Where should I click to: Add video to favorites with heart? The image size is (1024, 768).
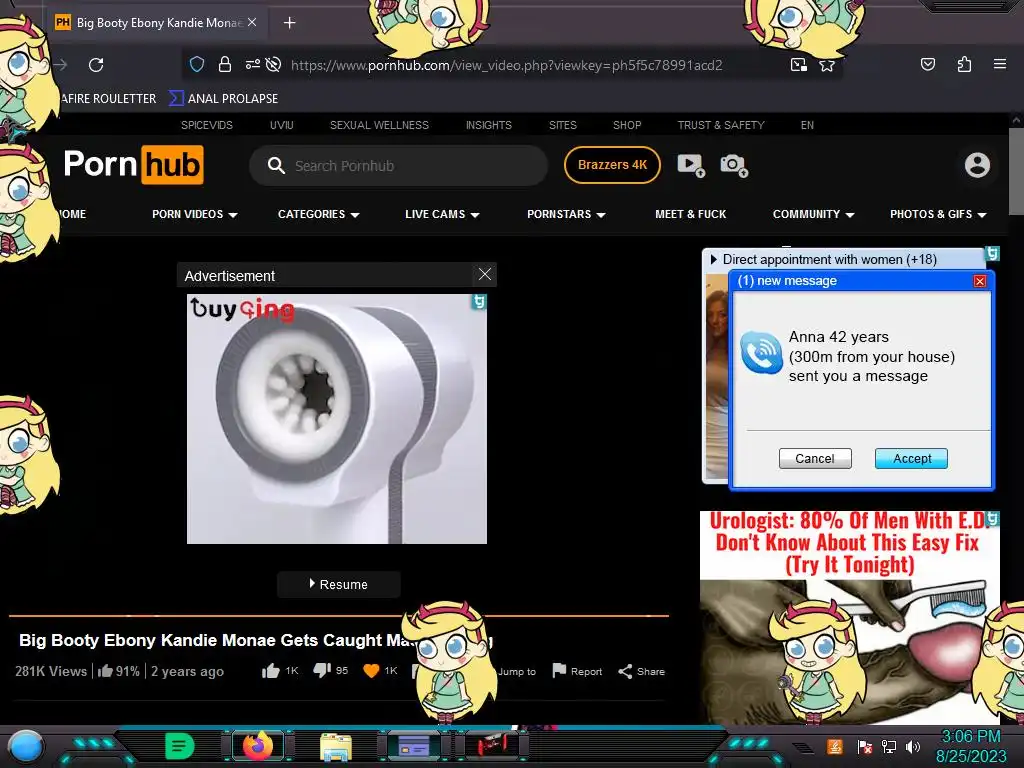(371, 671)
